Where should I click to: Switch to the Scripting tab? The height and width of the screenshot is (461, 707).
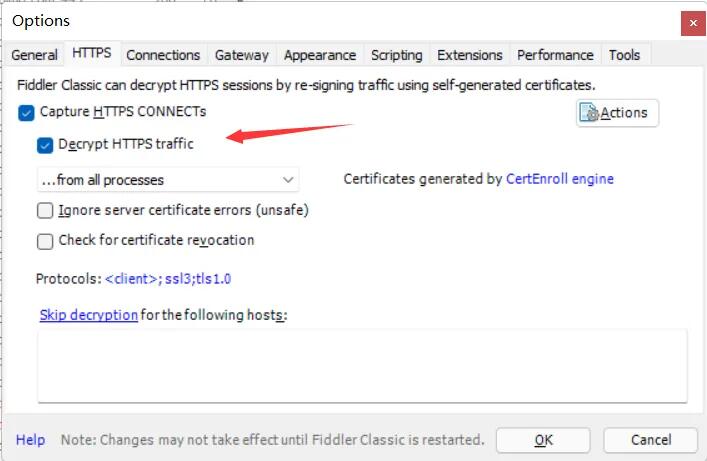pyautogui.click(x=396, y=55)
